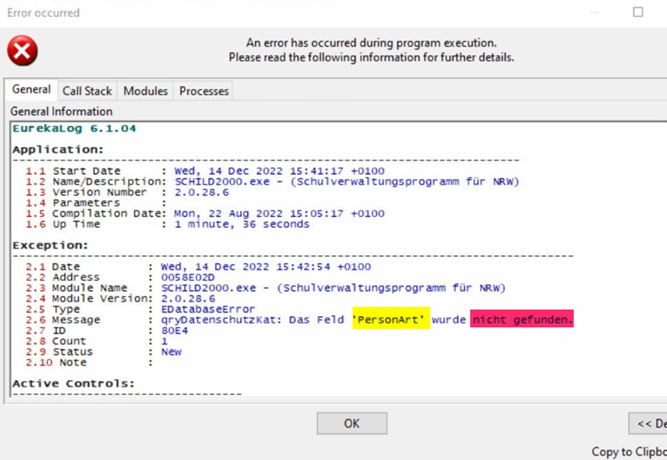The height and width of the screenshot is (460, 667).
Task: Click the red highlighted 'nicht gefunden.' text
Action: pyautogui.click(x=522, y=320)
